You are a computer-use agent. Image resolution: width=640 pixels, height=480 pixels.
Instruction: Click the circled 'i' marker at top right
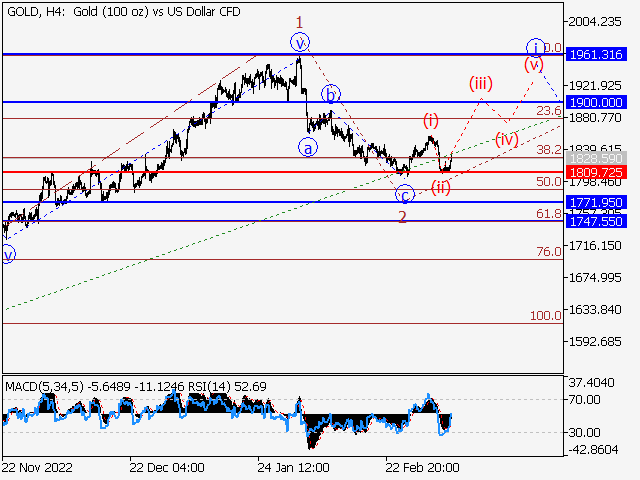point(535,46)
